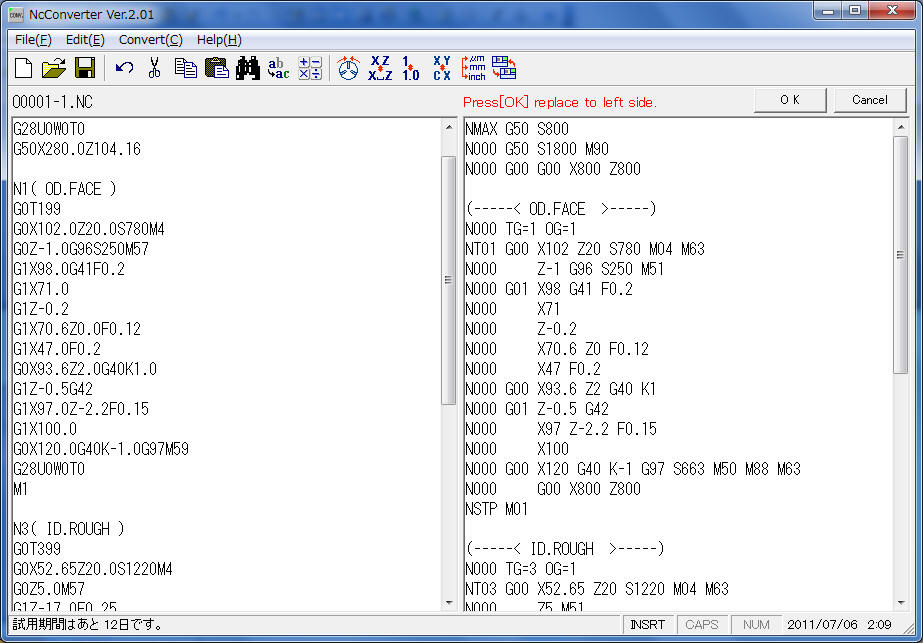Click right pane scrollbar down arrow
This screenshot has width=923, height=643.
coord(901,602)
